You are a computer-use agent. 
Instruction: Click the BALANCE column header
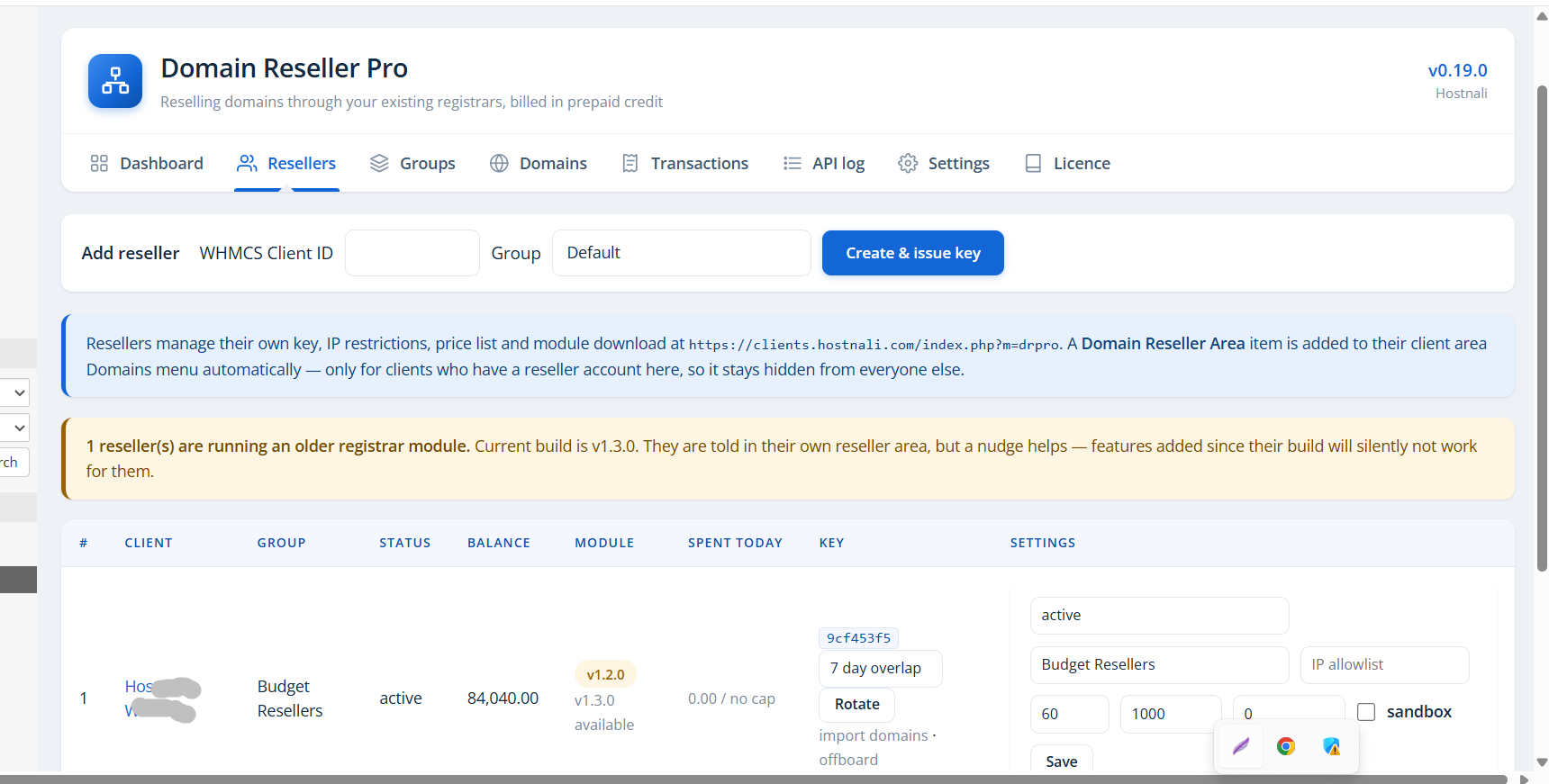(499, 543)
